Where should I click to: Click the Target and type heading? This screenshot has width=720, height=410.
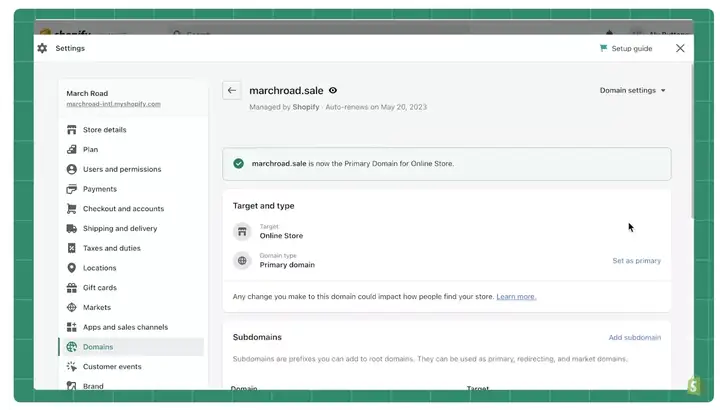pos(264,206)
